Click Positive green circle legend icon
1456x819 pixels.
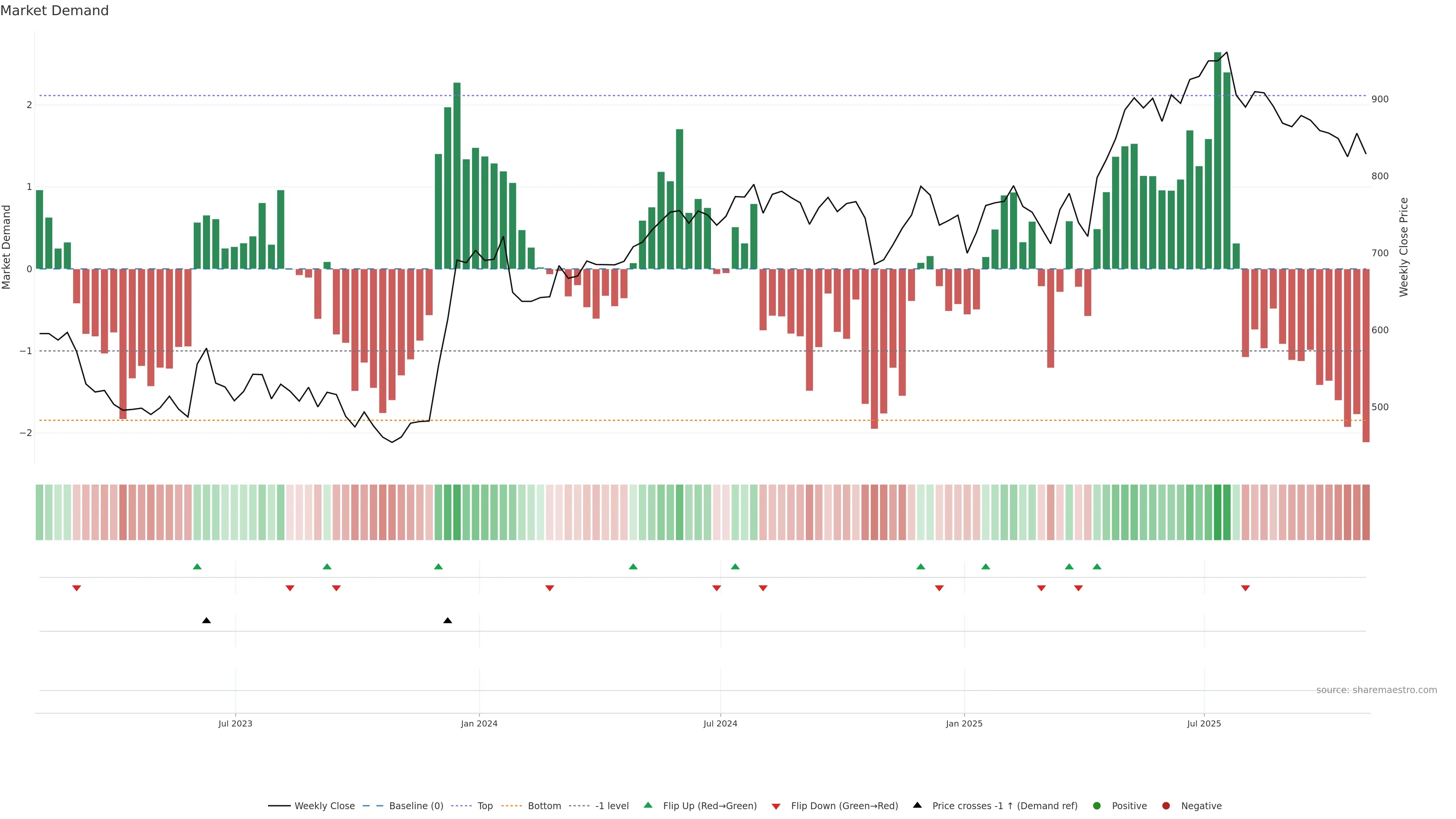coord(1097,806)
